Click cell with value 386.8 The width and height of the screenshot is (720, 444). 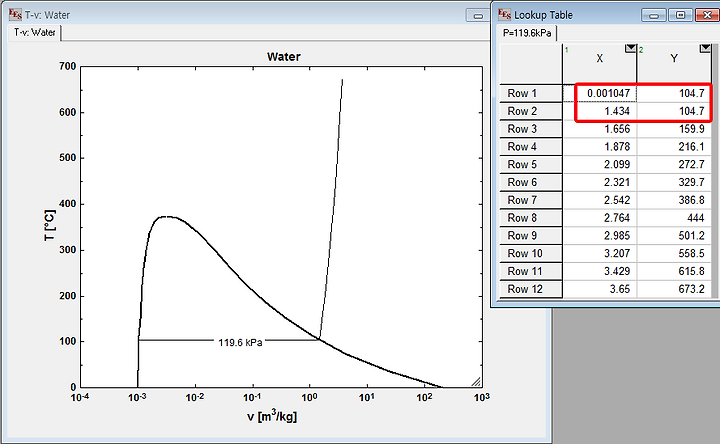(x=674, y=200)
